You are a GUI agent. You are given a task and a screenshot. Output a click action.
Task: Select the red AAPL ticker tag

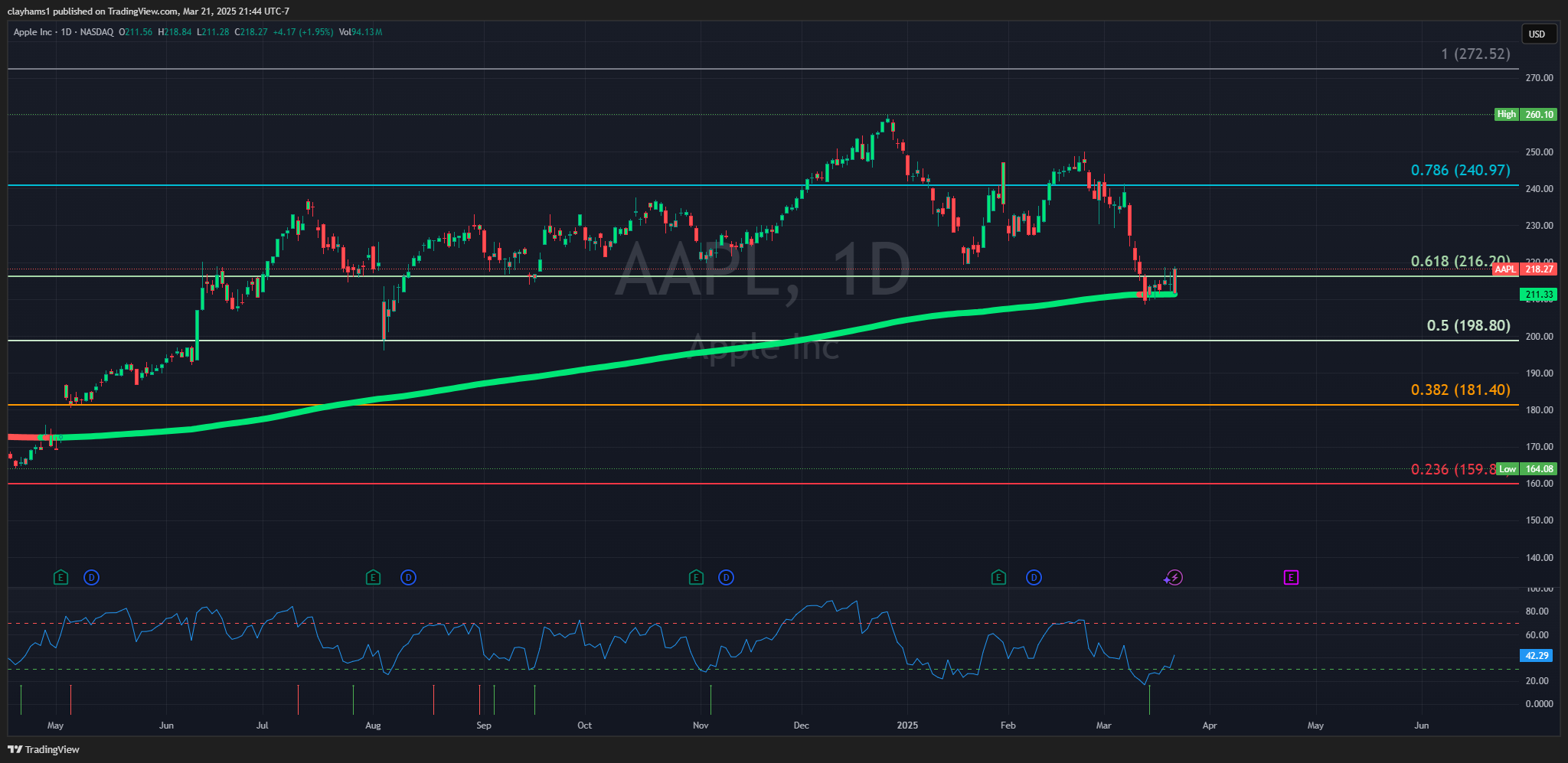(x=1505, y=269)
